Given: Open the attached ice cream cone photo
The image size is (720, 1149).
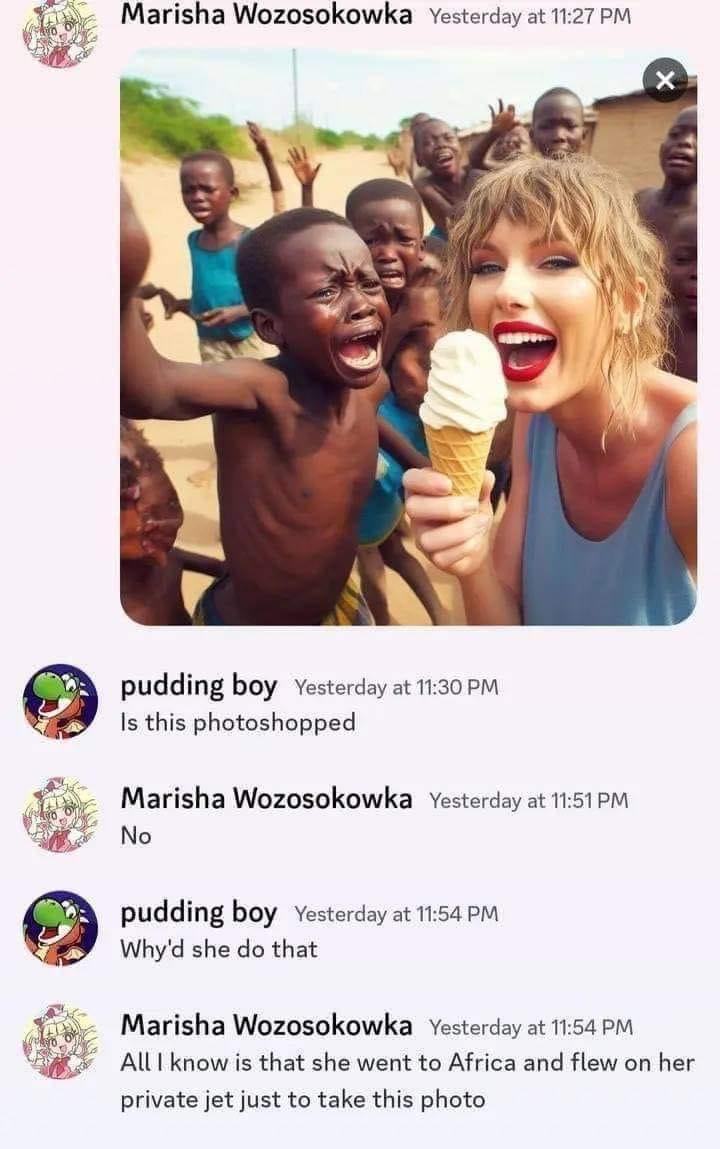Looking at the screenshot, I should click(408, 337).
